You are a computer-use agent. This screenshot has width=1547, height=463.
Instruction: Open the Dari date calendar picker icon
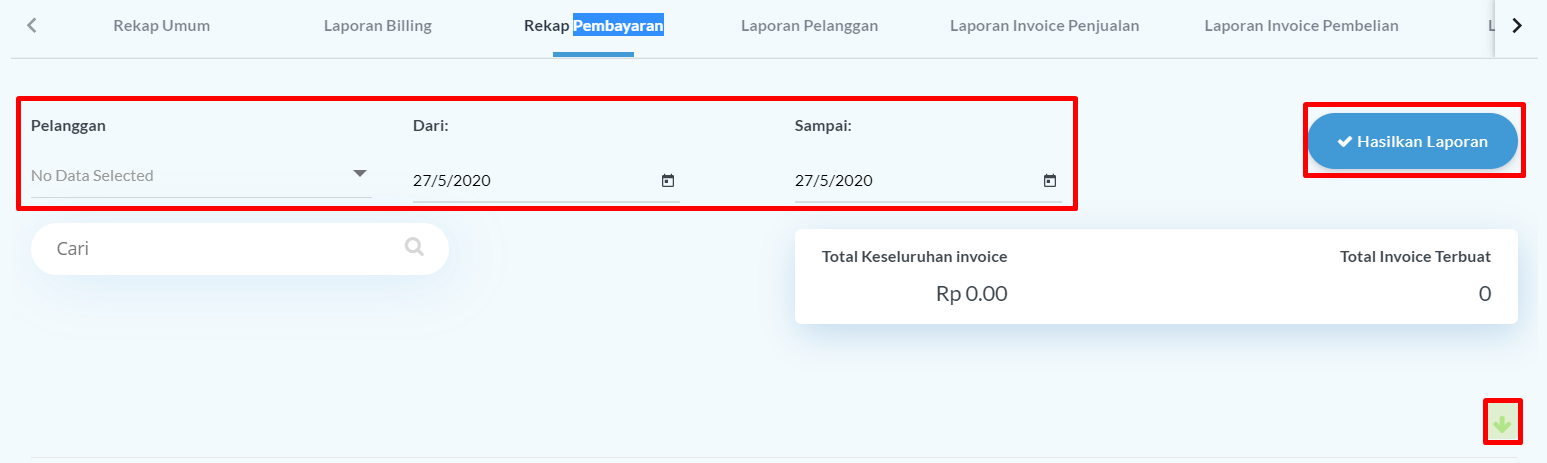pyautogui.click(x=668, y=181)
